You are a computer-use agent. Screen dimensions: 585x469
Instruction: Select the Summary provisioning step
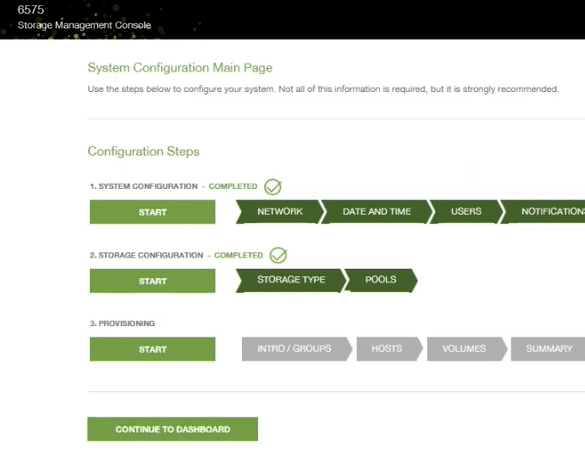click(548, 349)
